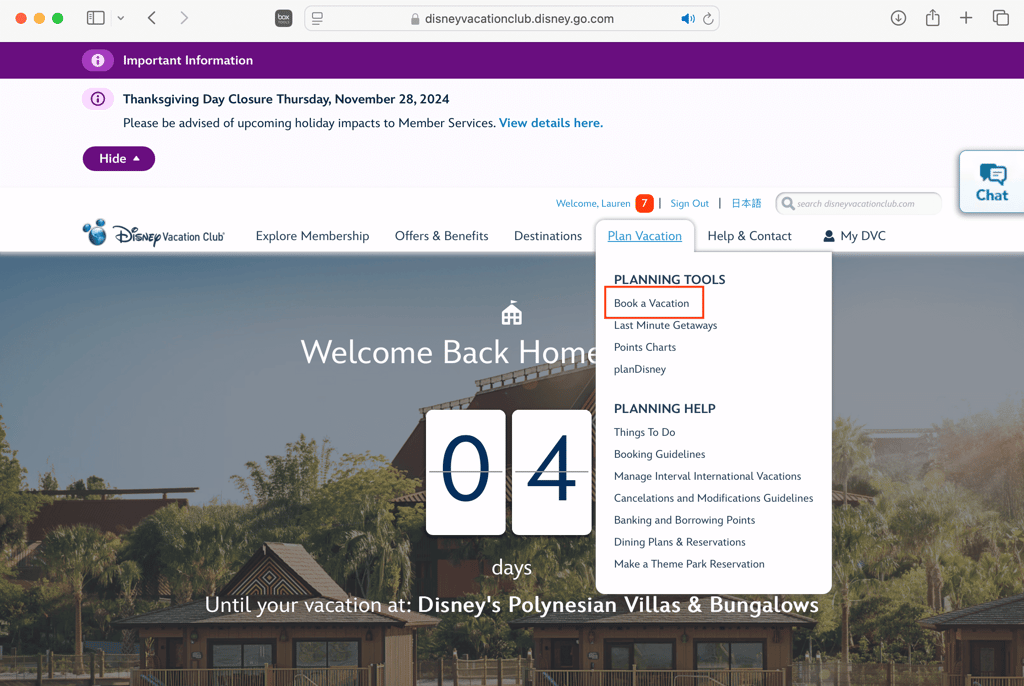Click the search disneyvacationclub.com field

pyautogui.click(x=859, y=203)
